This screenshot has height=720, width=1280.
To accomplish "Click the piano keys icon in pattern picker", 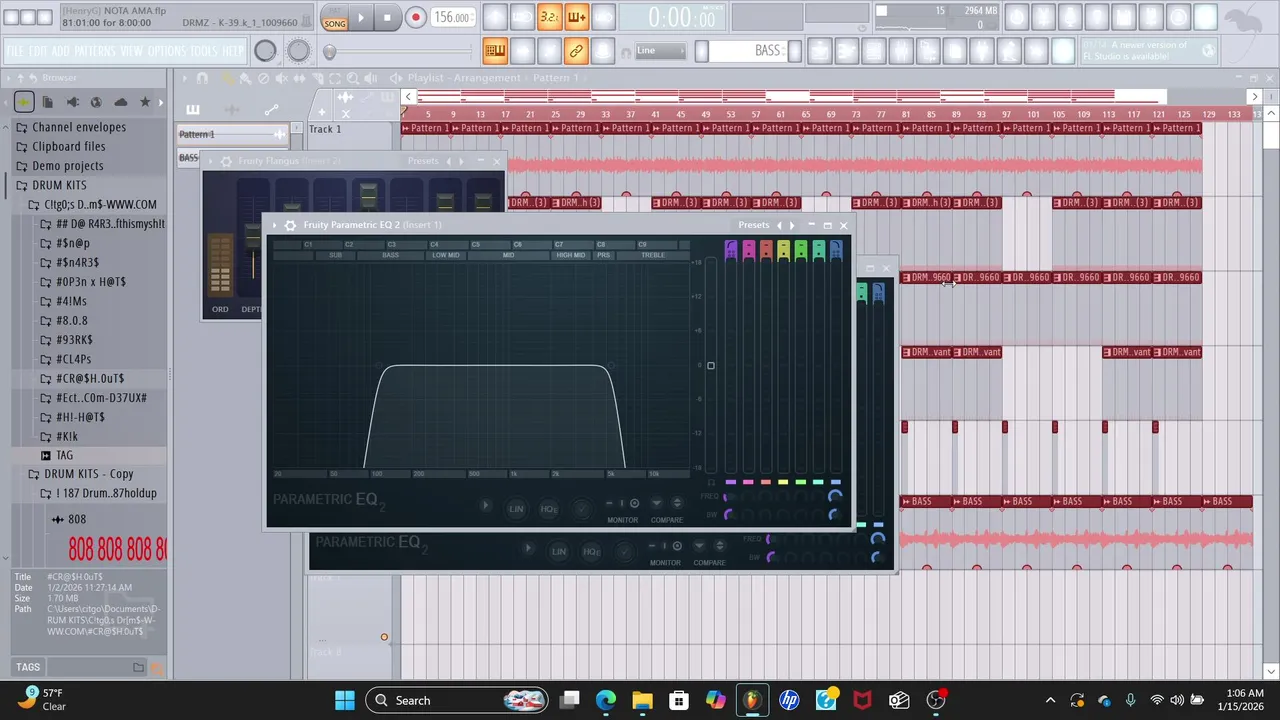I will coord(193,110).
